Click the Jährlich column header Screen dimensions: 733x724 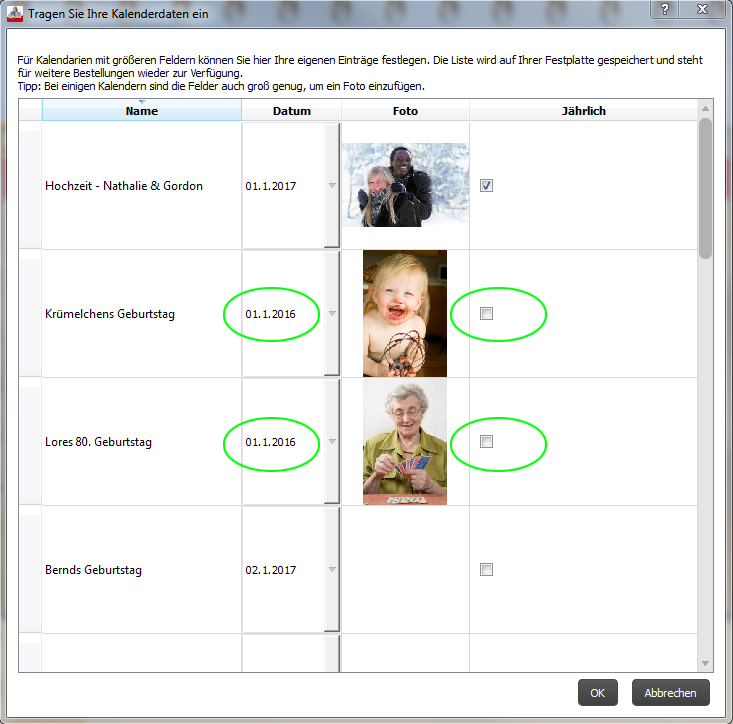click(583, 111)
